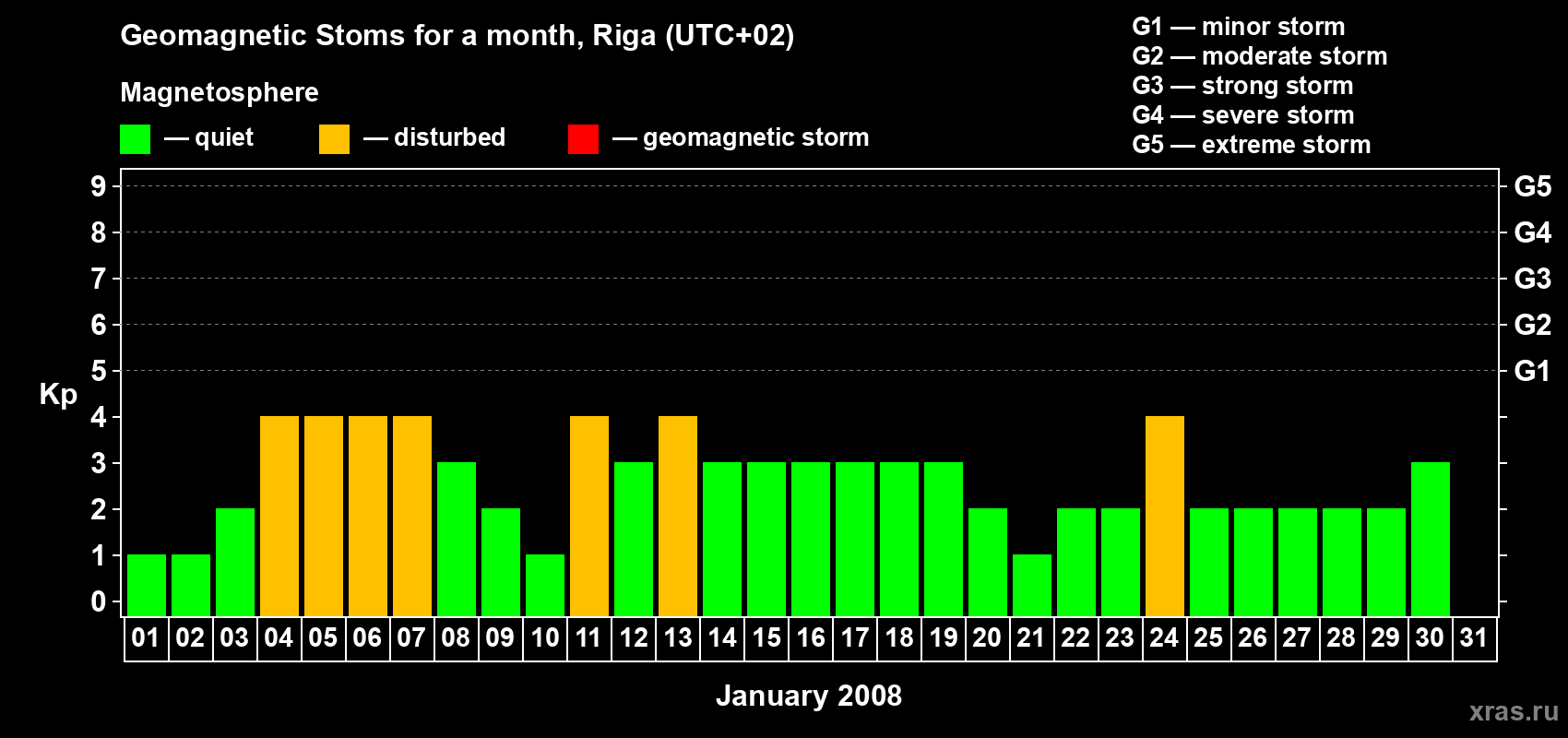Select the orange bar for day 11
Screen dimensions: 1568x738
pos(589,516)
